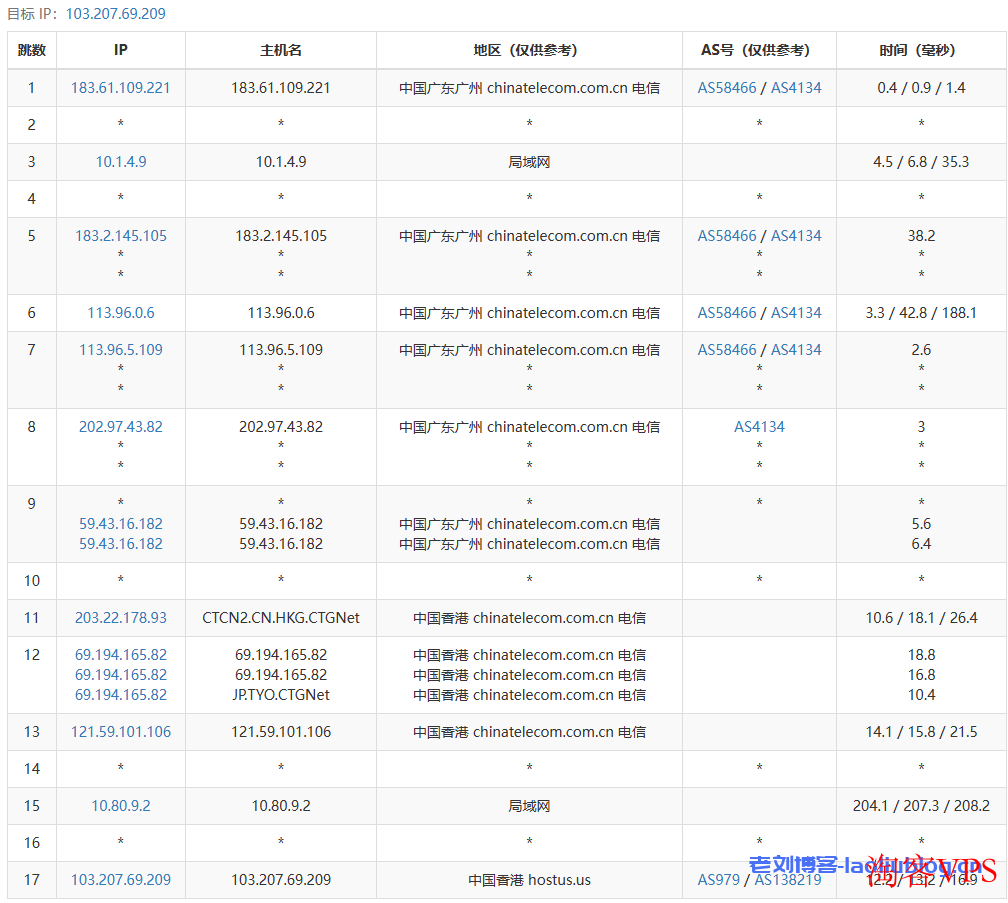Click hop number 16 in the 跳数 column
The height and width of the screenshot is (903, 1008).
32,843
